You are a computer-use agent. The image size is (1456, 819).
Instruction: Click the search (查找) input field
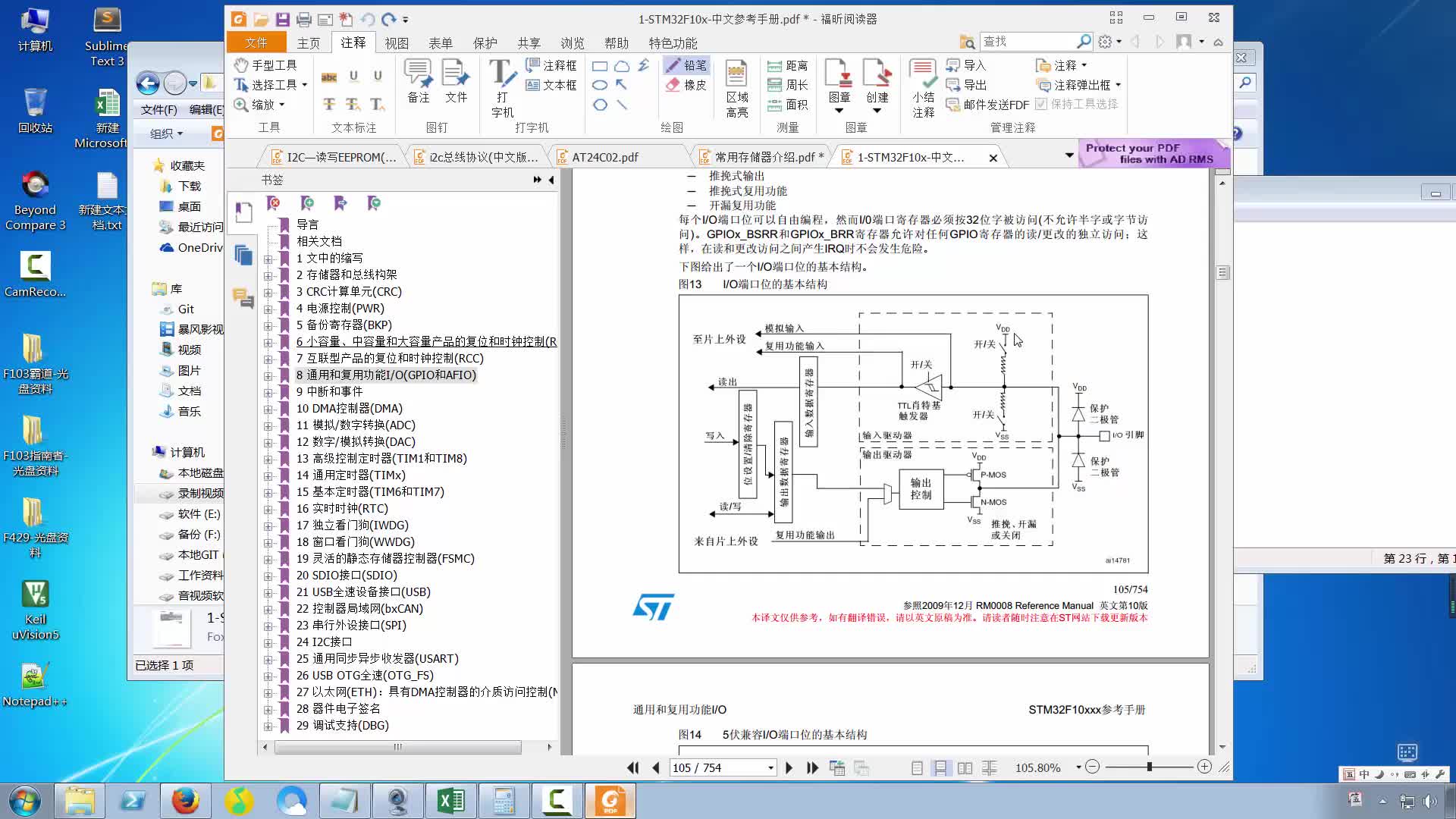click(x=1028, y=42)
